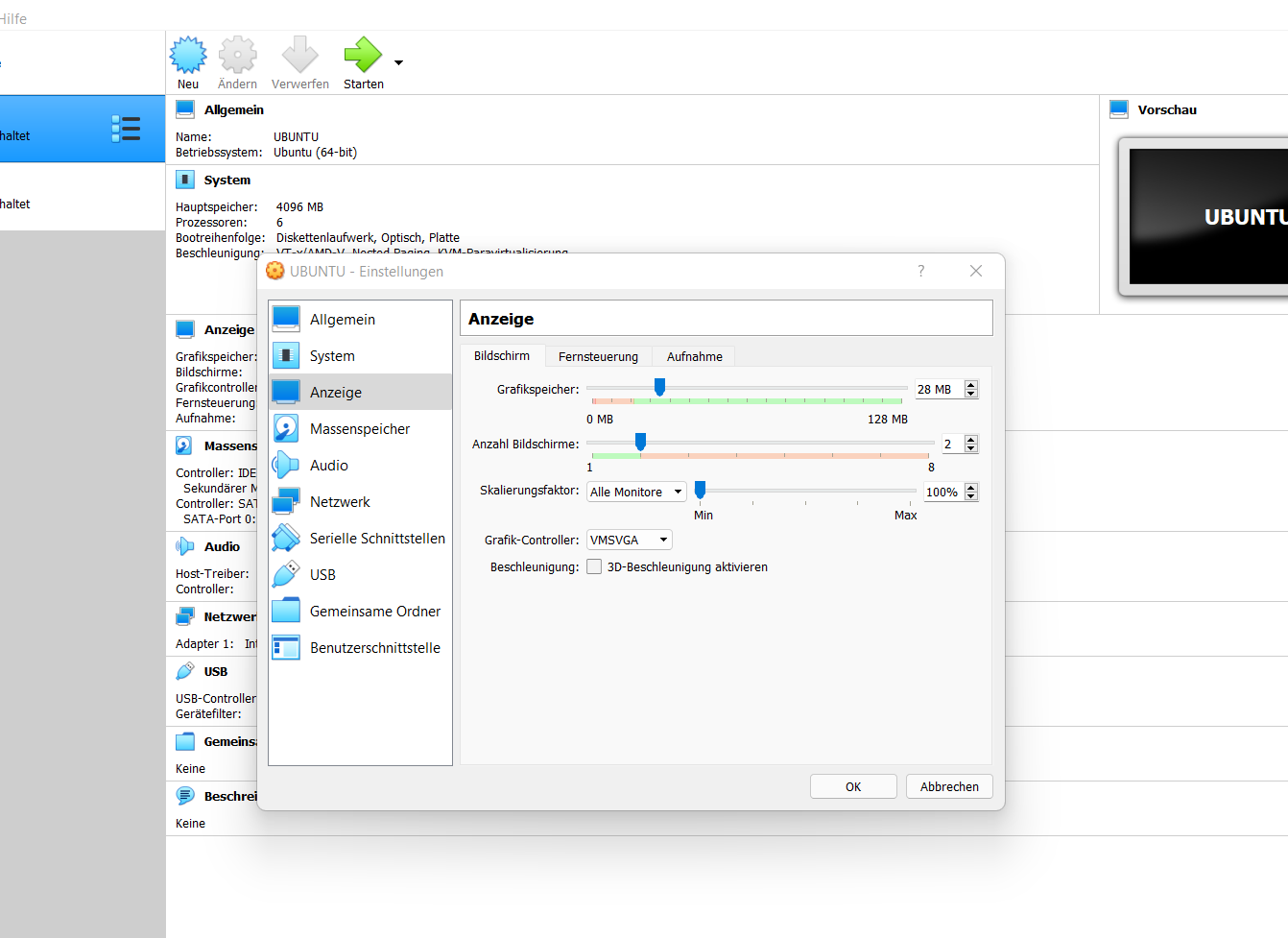The height and width of the screenshot is (938, 1288).
Task: Select Massenspeicher in settings sidebar
Action: point(360,428)
